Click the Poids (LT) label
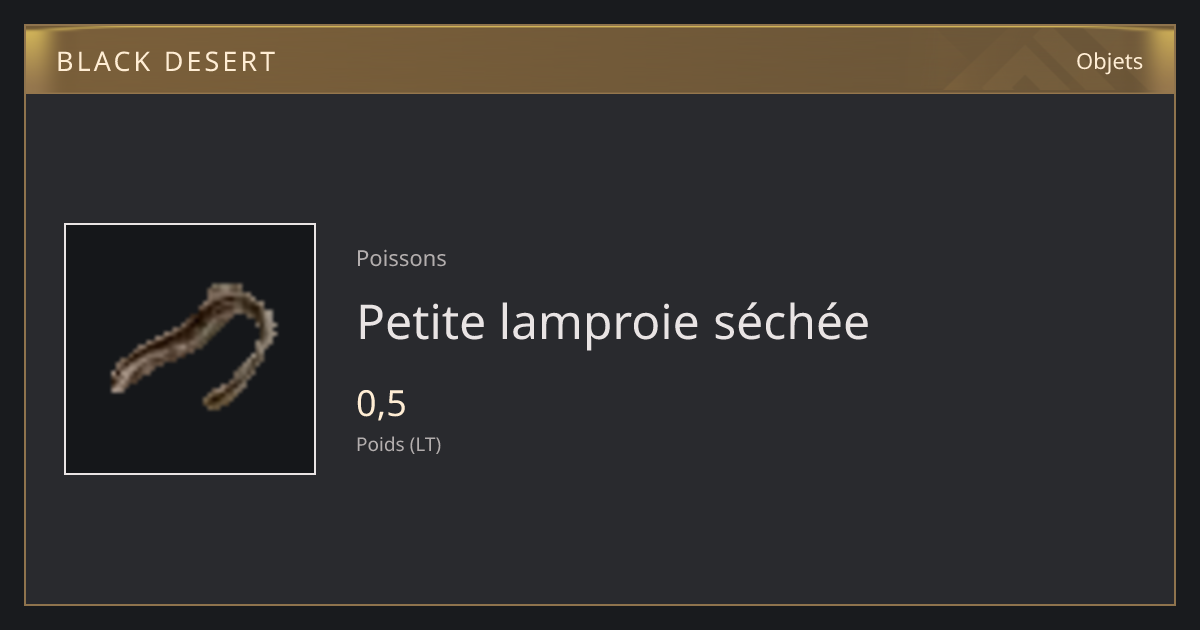 tap(398, 444)
